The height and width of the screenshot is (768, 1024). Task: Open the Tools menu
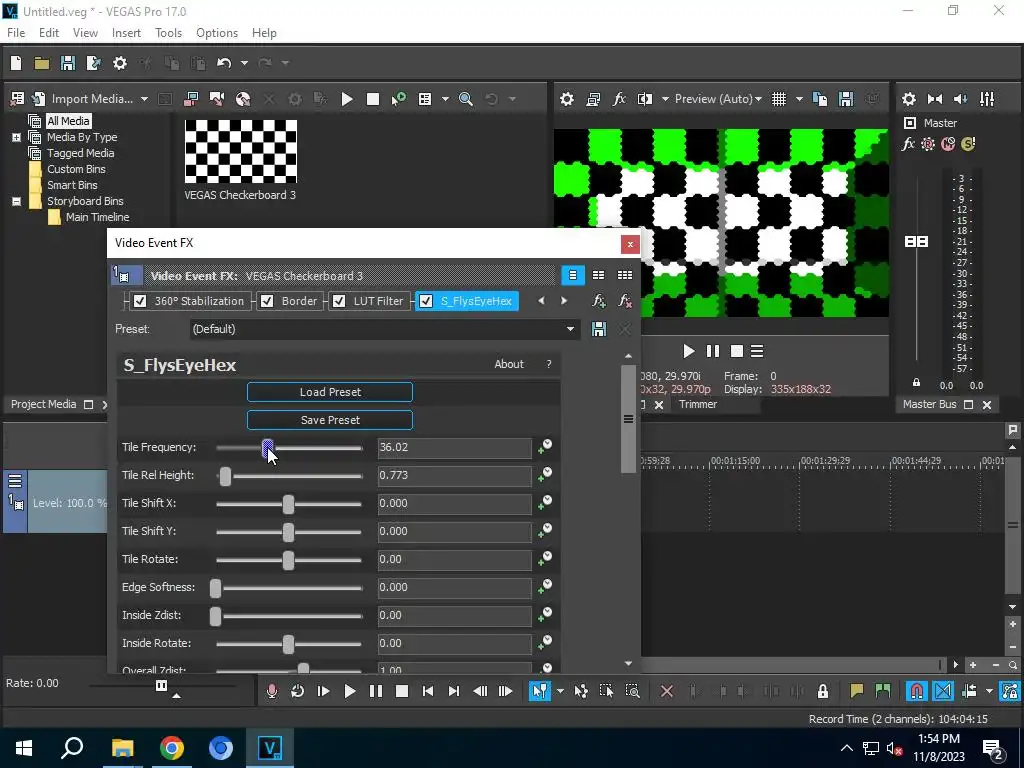168,33
